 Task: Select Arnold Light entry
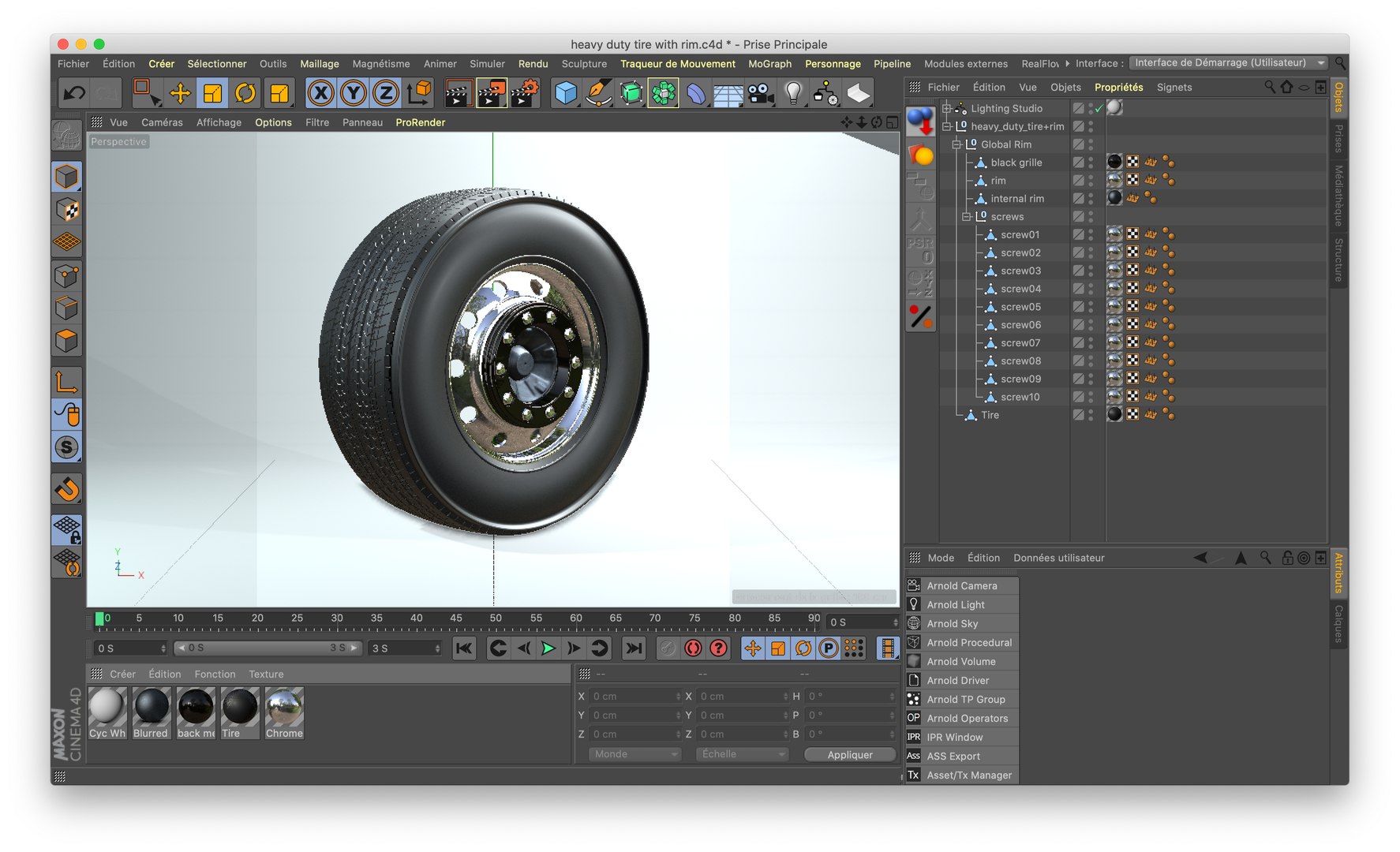click(962, 605)
